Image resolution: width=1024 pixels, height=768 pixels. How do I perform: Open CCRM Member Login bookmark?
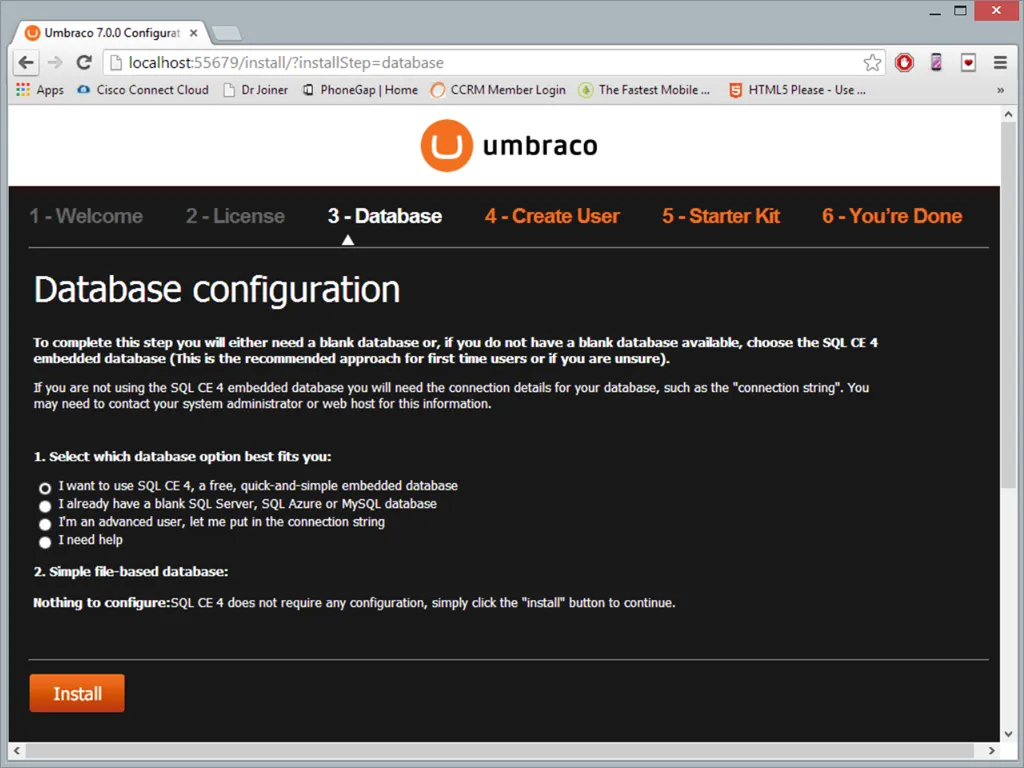pyautogui.click(x=498, y=90)
